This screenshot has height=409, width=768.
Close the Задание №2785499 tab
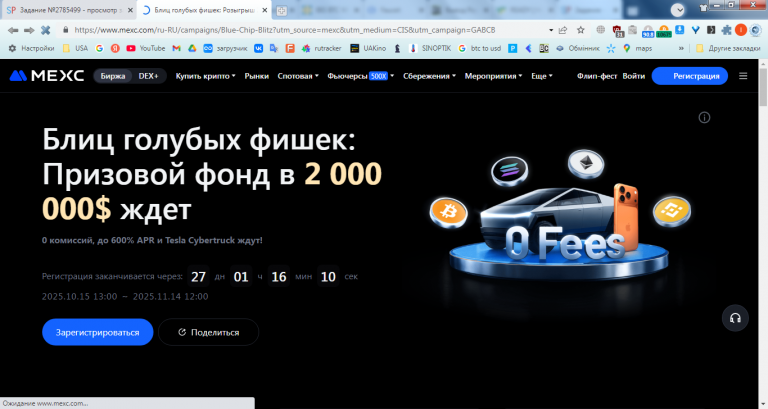[x=130, y=10]
